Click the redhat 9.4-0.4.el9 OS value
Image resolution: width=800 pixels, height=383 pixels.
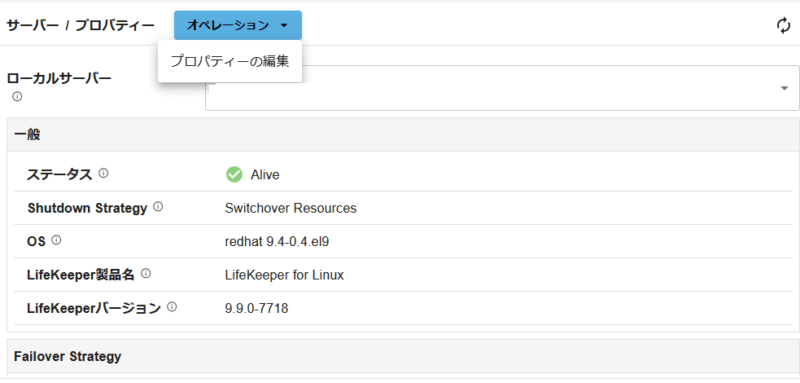[x=277, y=242]
